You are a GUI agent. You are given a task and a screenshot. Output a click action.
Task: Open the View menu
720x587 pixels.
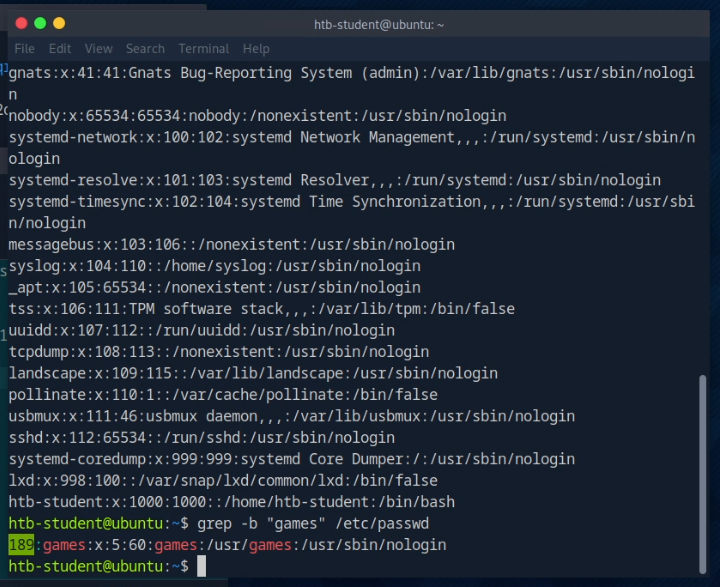coord(99,48)
